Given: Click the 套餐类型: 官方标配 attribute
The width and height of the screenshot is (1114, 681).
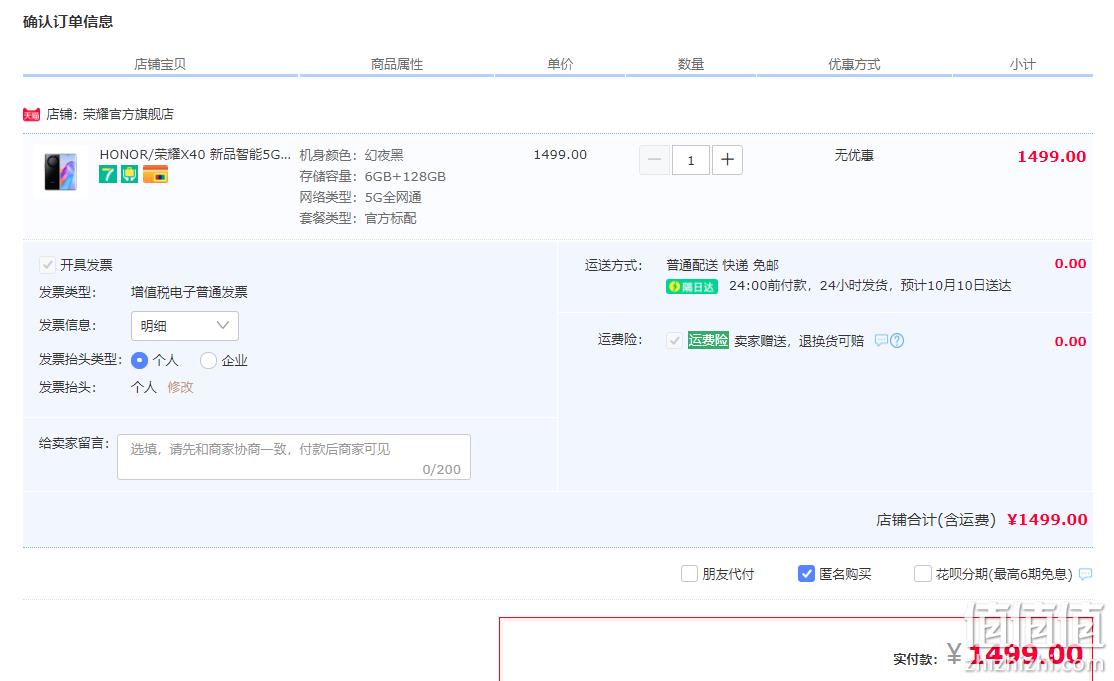Looking at the screenshot, I should [358, 218].
